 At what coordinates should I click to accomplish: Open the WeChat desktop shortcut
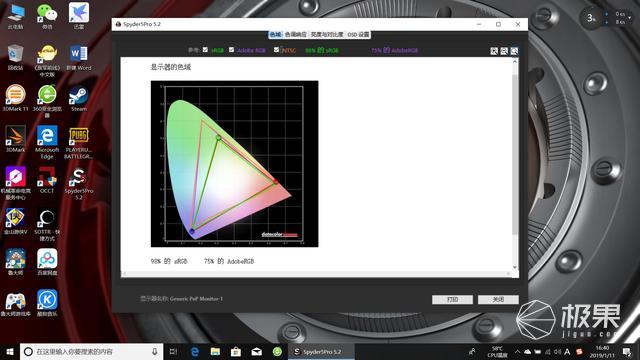47,16
